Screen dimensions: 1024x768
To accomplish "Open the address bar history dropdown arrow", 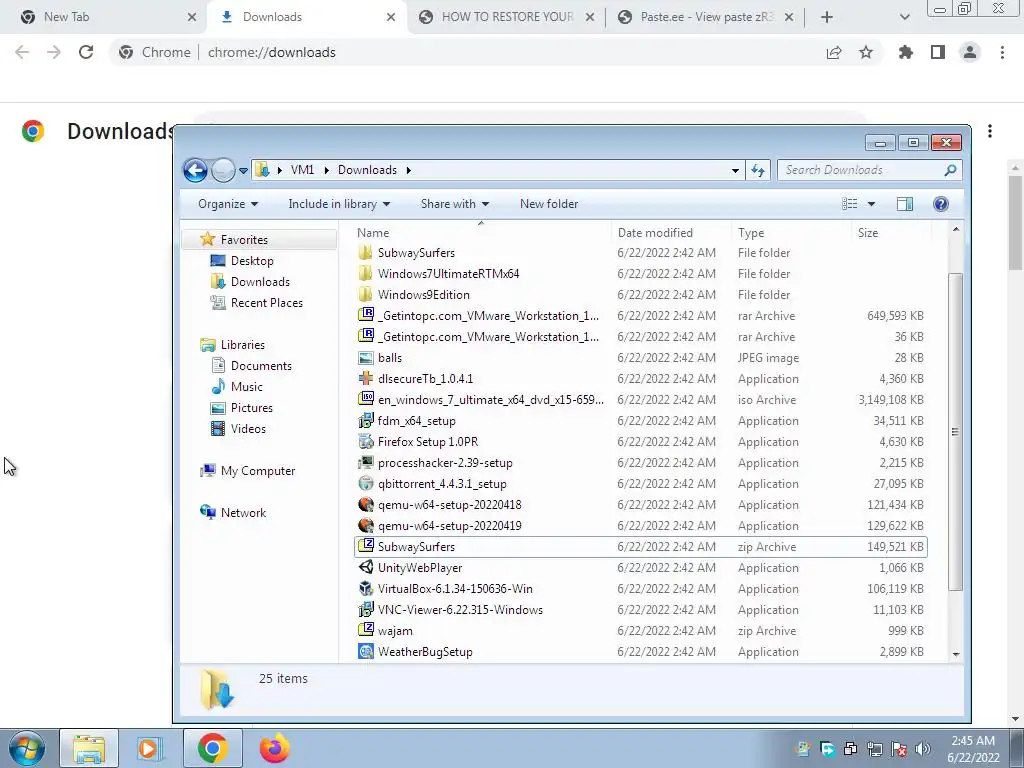I will pyautogui.click(x=735, y=170).
